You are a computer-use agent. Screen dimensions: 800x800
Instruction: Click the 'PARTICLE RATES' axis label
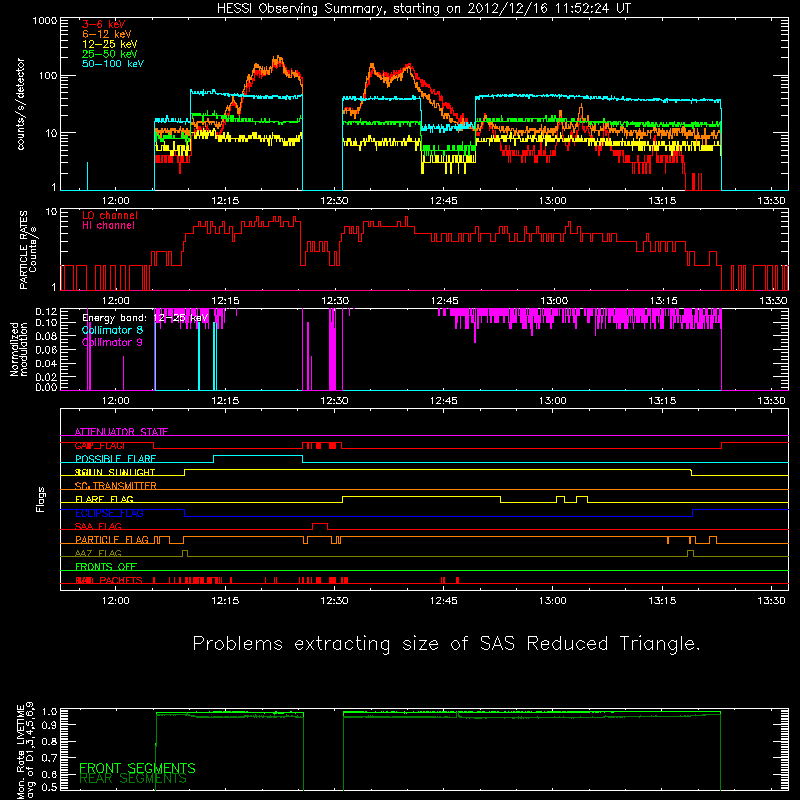tap(23, 250)
